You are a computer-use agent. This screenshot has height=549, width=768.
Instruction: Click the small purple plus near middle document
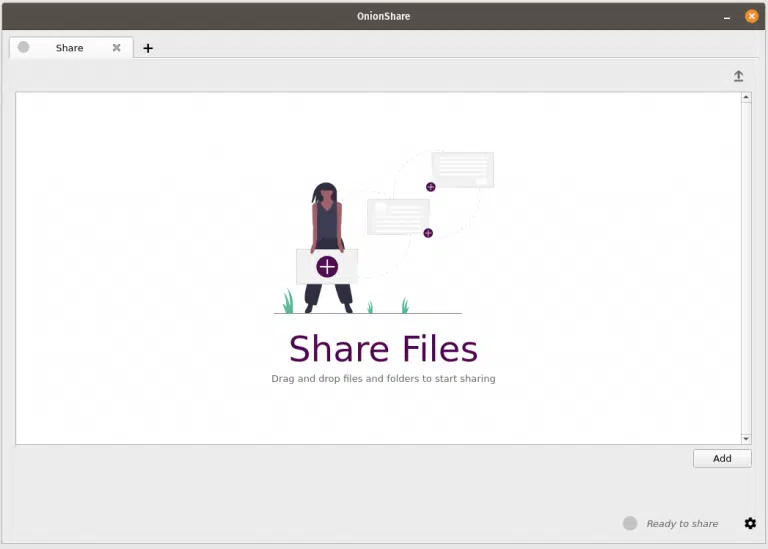[x=428, y=233]
